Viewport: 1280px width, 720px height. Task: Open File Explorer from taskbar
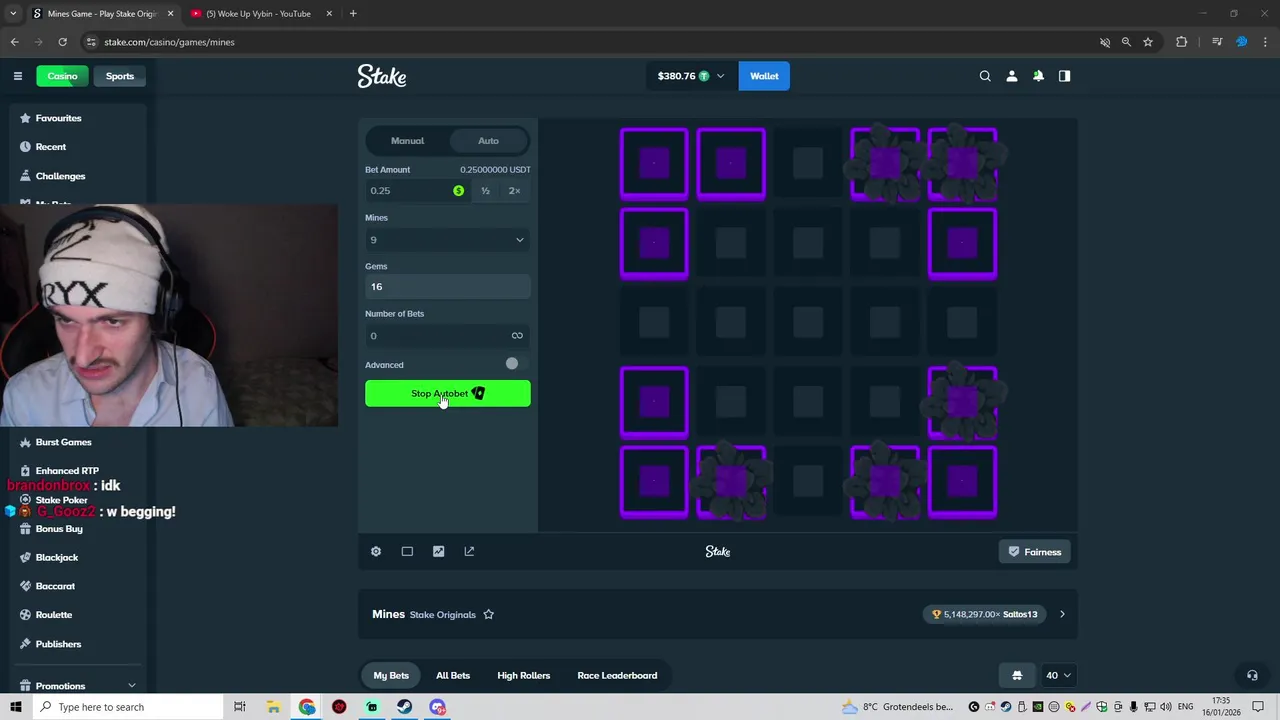273,707
